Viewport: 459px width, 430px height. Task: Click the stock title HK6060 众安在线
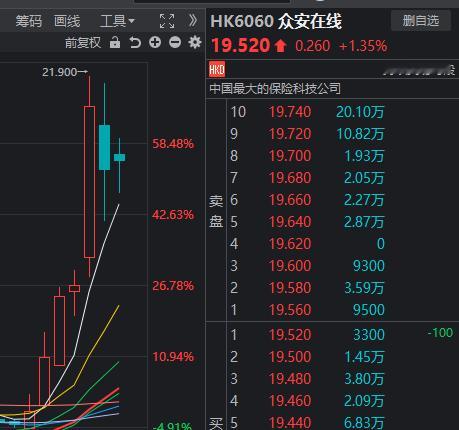[276, 21]
